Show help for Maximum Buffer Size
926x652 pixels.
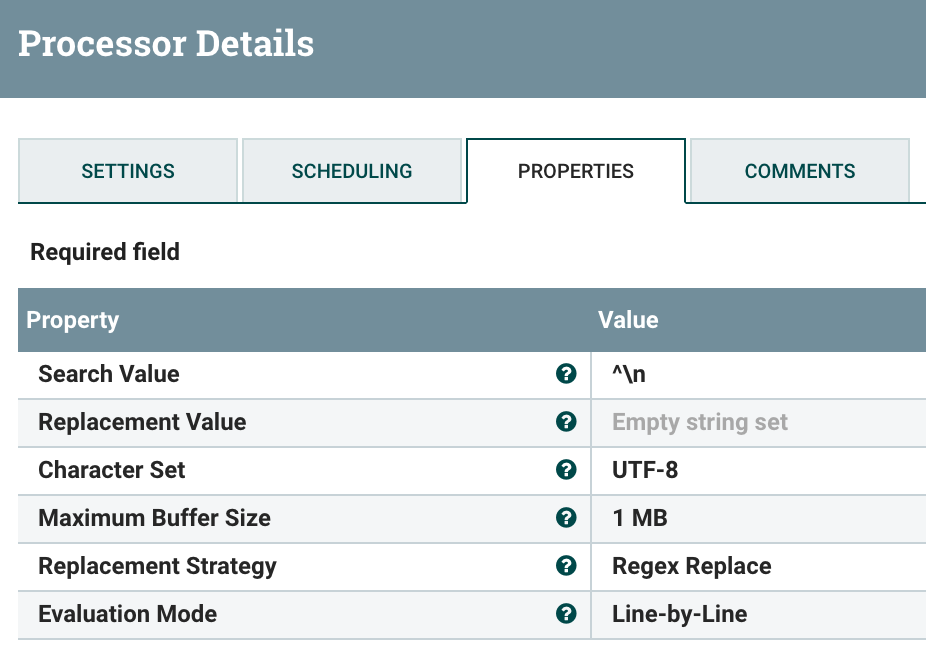(x=567, y=518)
